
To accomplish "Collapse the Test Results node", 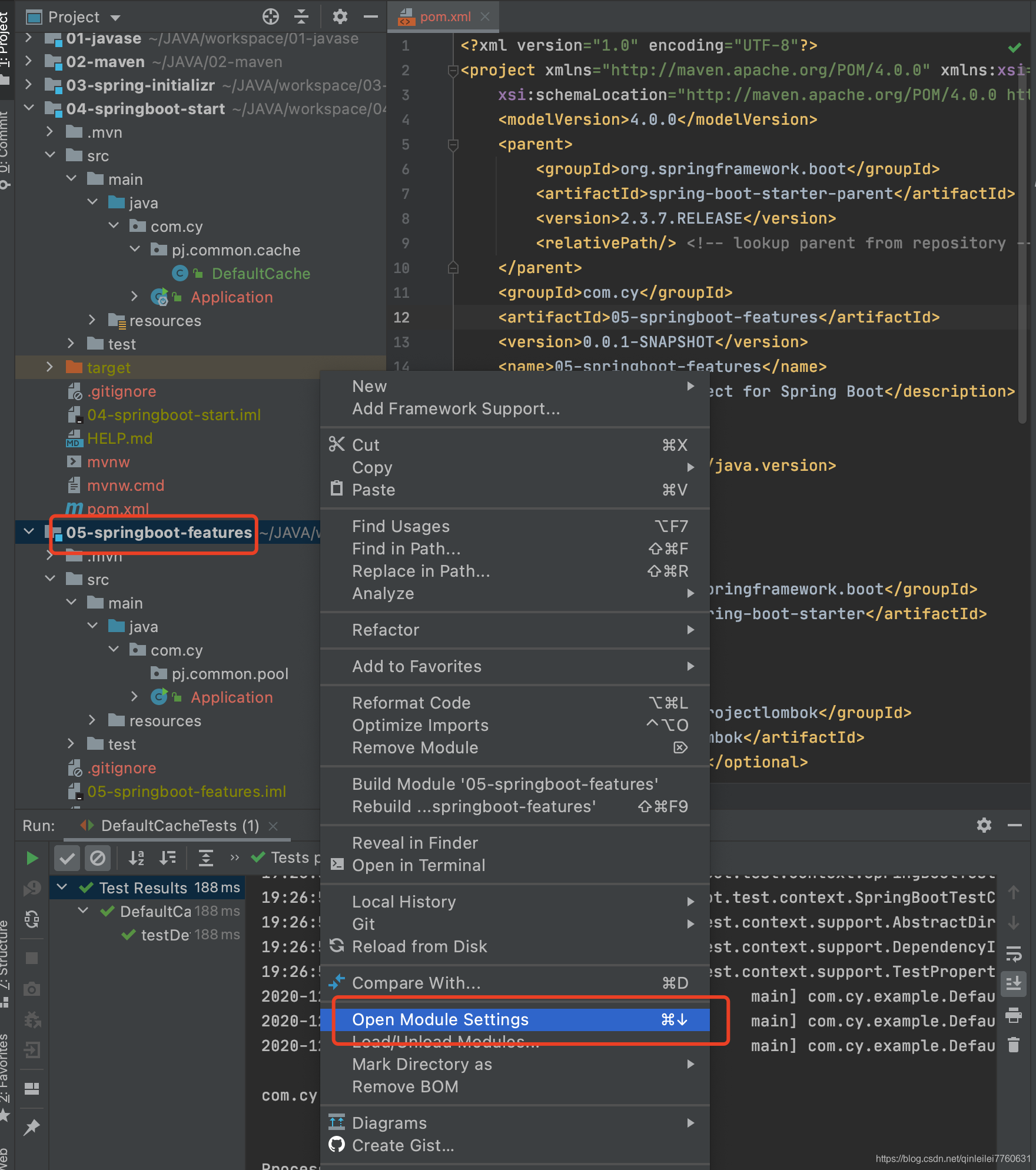I will point(62,888).
